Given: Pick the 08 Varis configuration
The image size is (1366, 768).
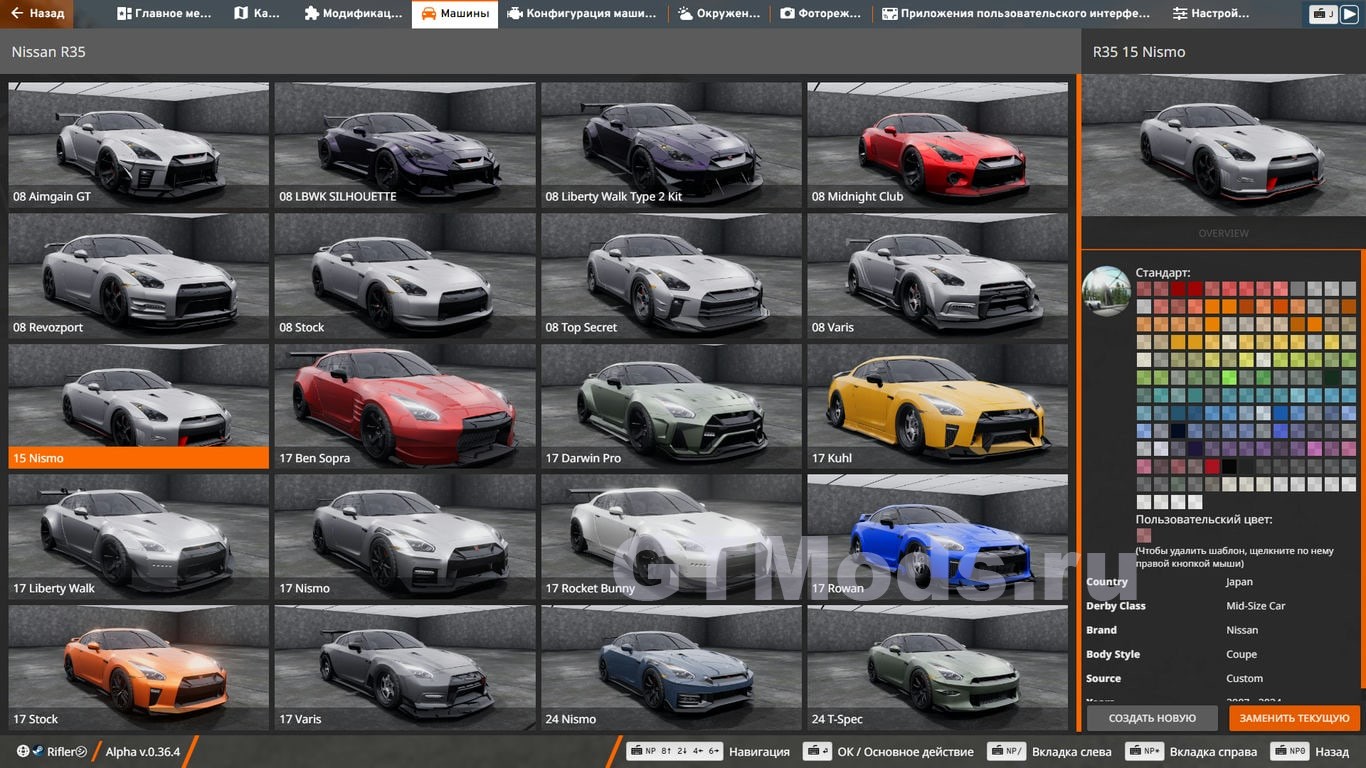Looking at the screenshot, I should [x=938, y=276].
